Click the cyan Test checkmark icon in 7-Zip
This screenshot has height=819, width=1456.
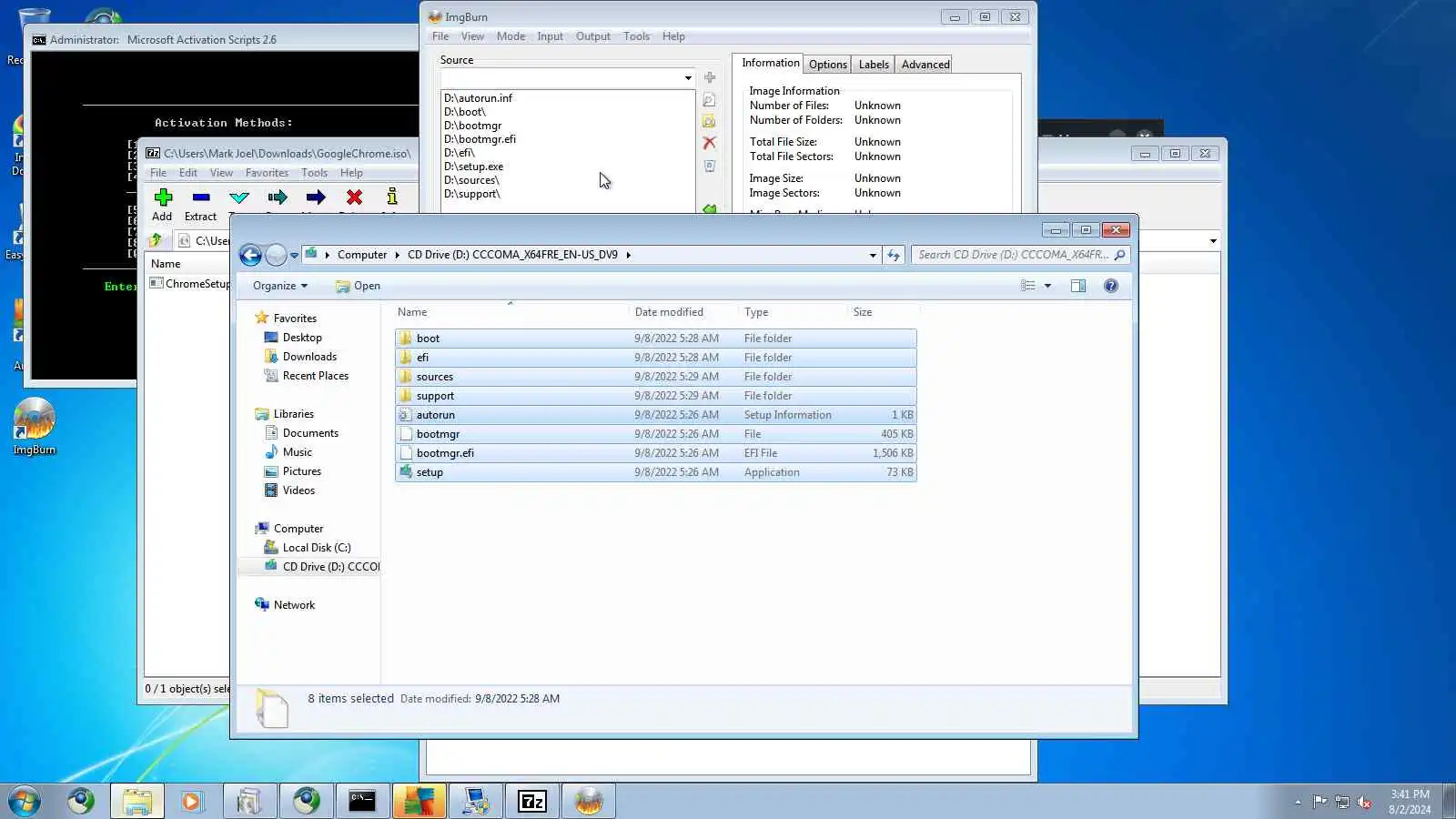coord(239,197)
